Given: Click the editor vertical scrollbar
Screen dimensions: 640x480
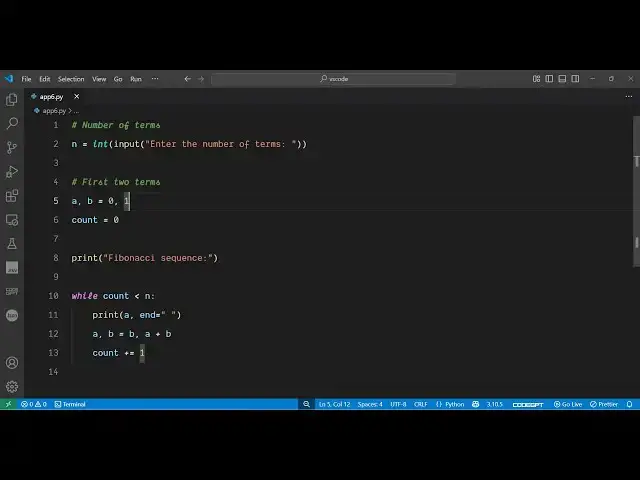Looking at the screenshot, I should [x=636, y=191].
